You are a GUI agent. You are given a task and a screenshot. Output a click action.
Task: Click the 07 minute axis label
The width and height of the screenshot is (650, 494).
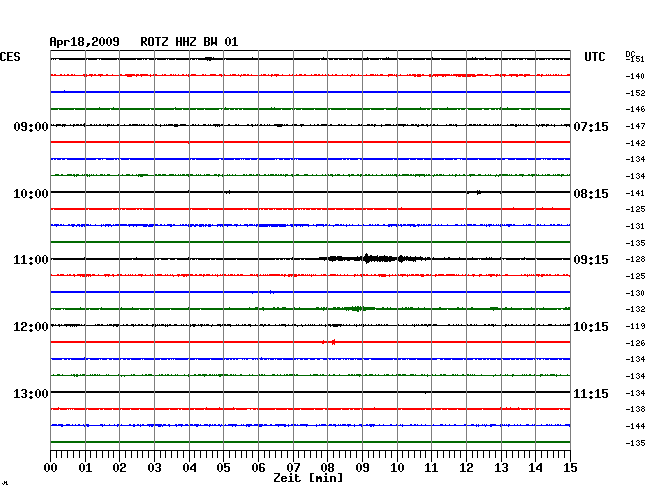tap(293, 468)
